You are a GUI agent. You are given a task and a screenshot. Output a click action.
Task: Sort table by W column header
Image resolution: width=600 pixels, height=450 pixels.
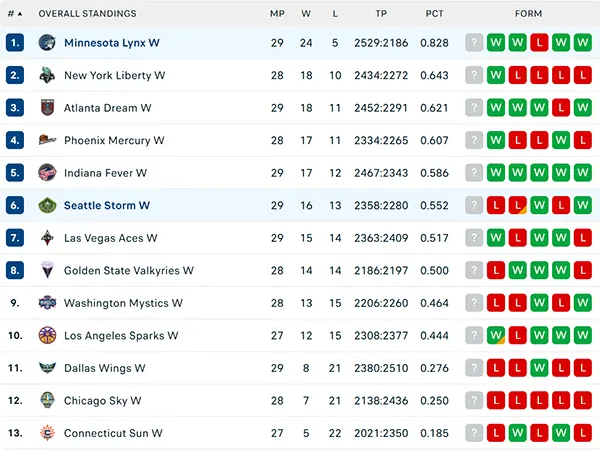pyautogui.click(x=306, y=14)
